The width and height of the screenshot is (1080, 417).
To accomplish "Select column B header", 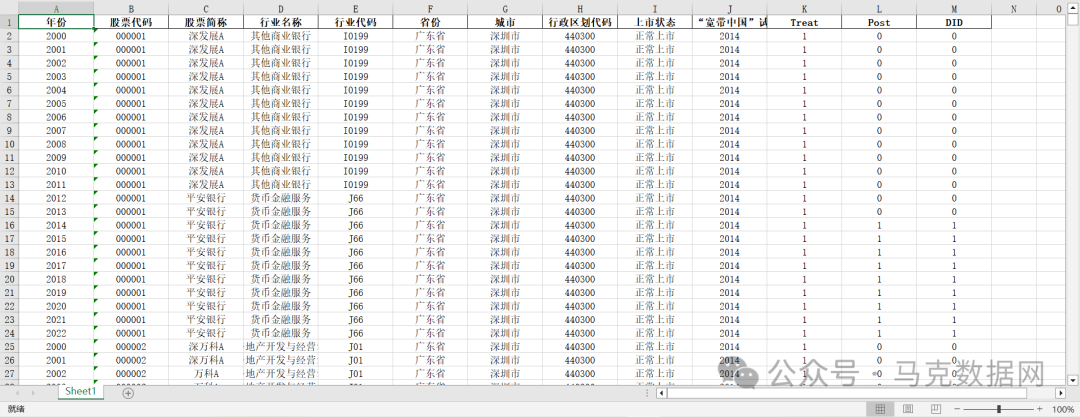I will [x=131, y=9].
